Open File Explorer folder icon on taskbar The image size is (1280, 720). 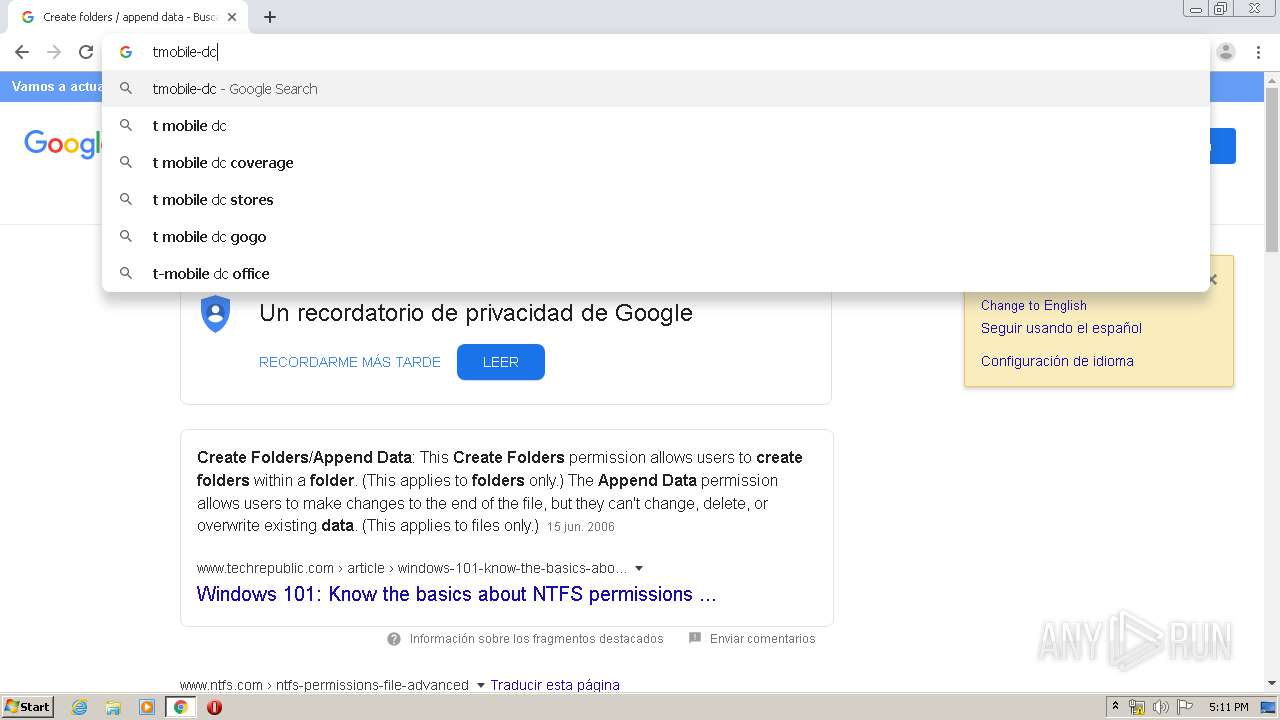(x=113, y=707)
